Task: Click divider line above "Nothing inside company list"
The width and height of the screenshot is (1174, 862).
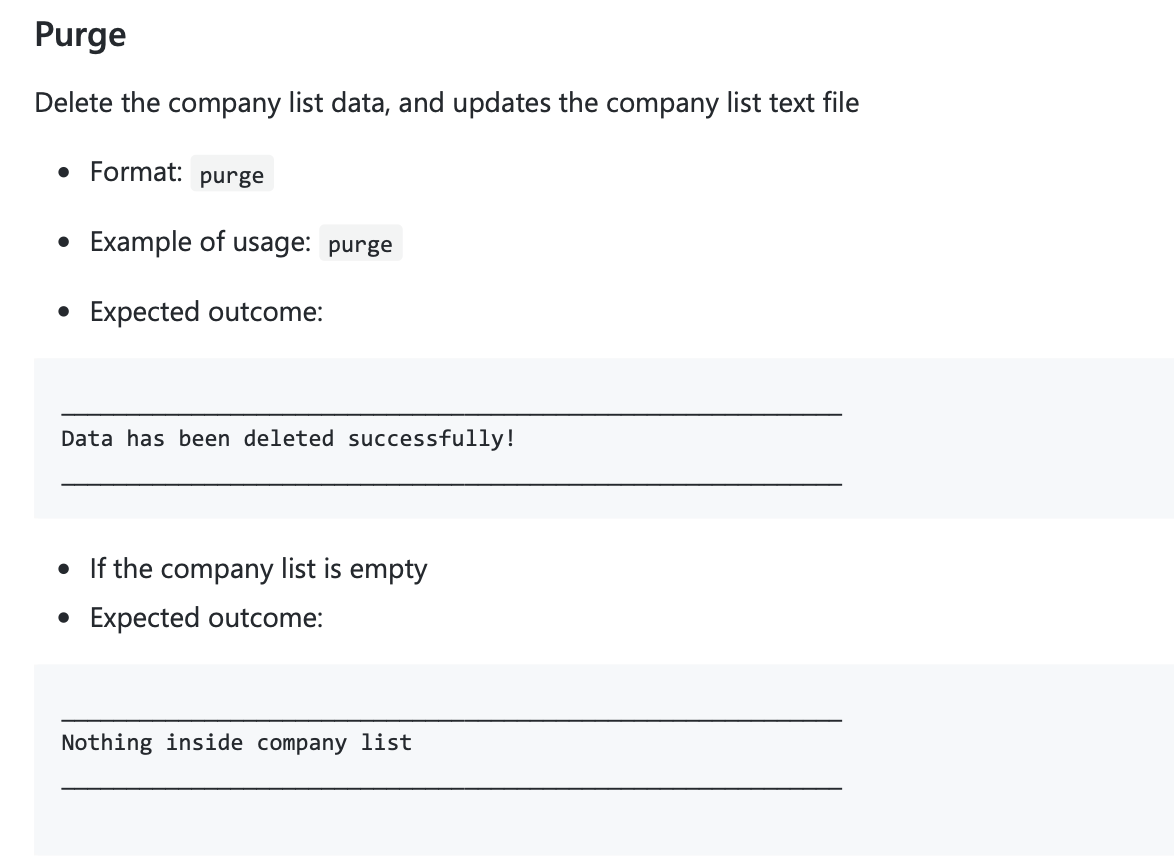Action: [451, 719]
